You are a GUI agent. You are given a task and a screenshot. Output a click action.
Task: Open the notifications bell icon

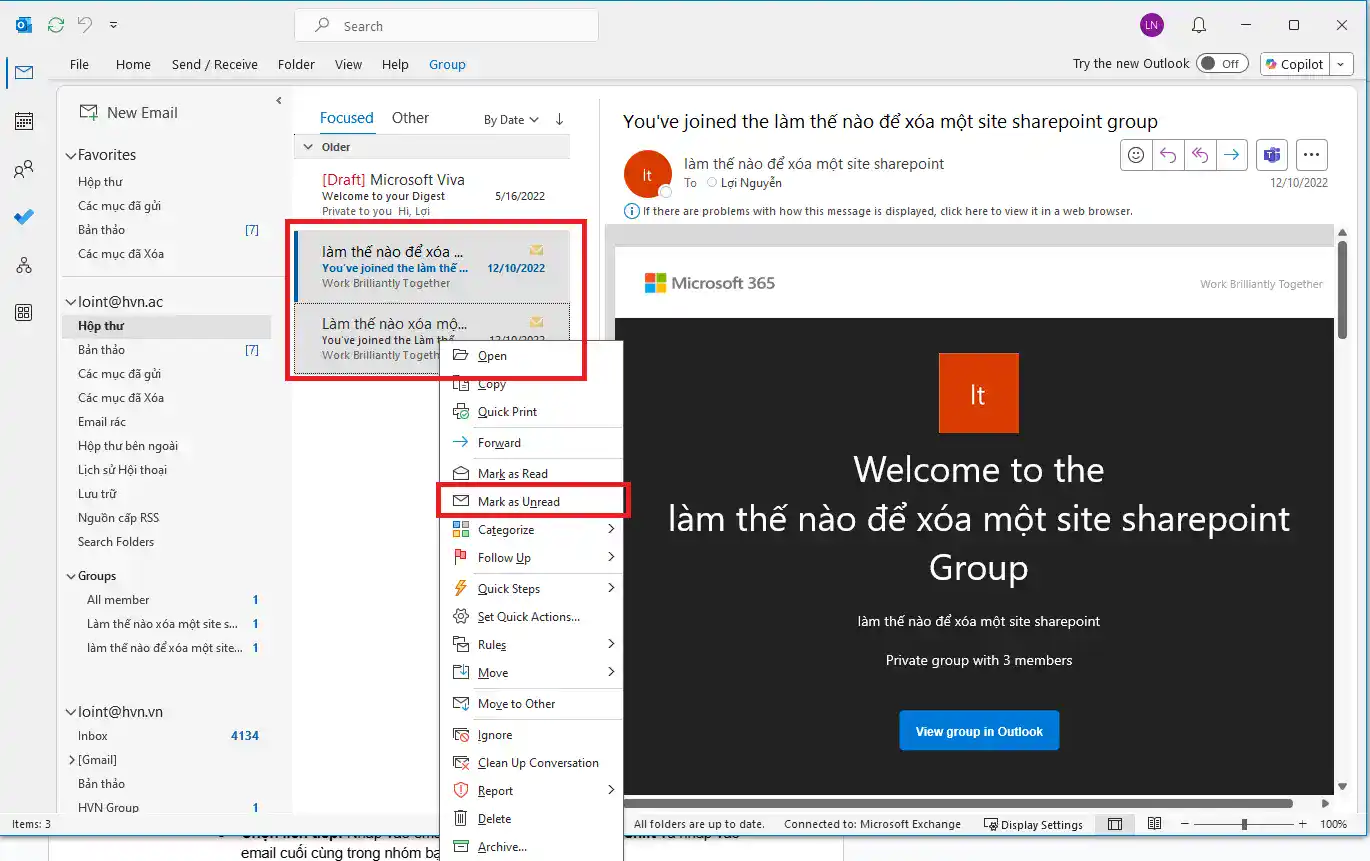click(x=1198, y=25)
